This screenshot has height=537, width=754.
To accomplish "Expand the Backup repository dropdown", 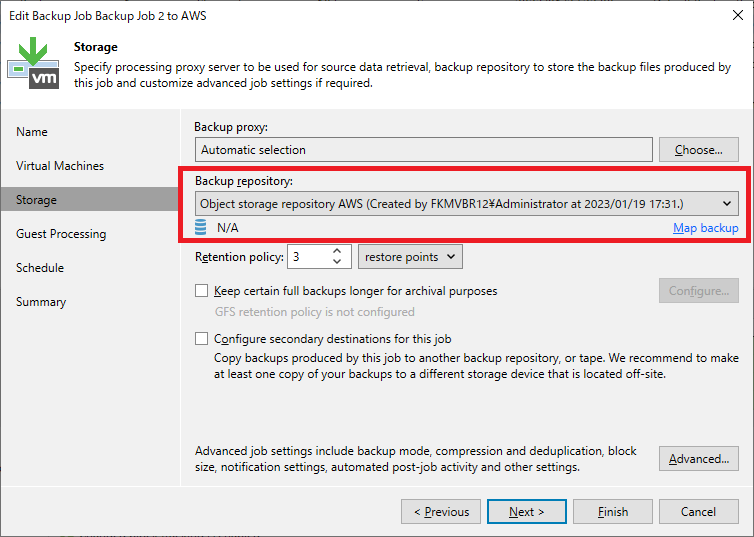I will point(466,204).
